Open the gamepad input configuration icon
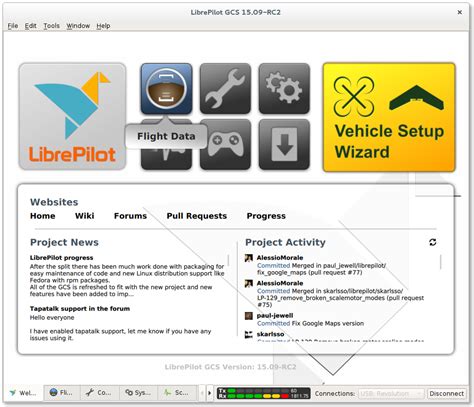474x407 pixels. click(x=225, y=144)
